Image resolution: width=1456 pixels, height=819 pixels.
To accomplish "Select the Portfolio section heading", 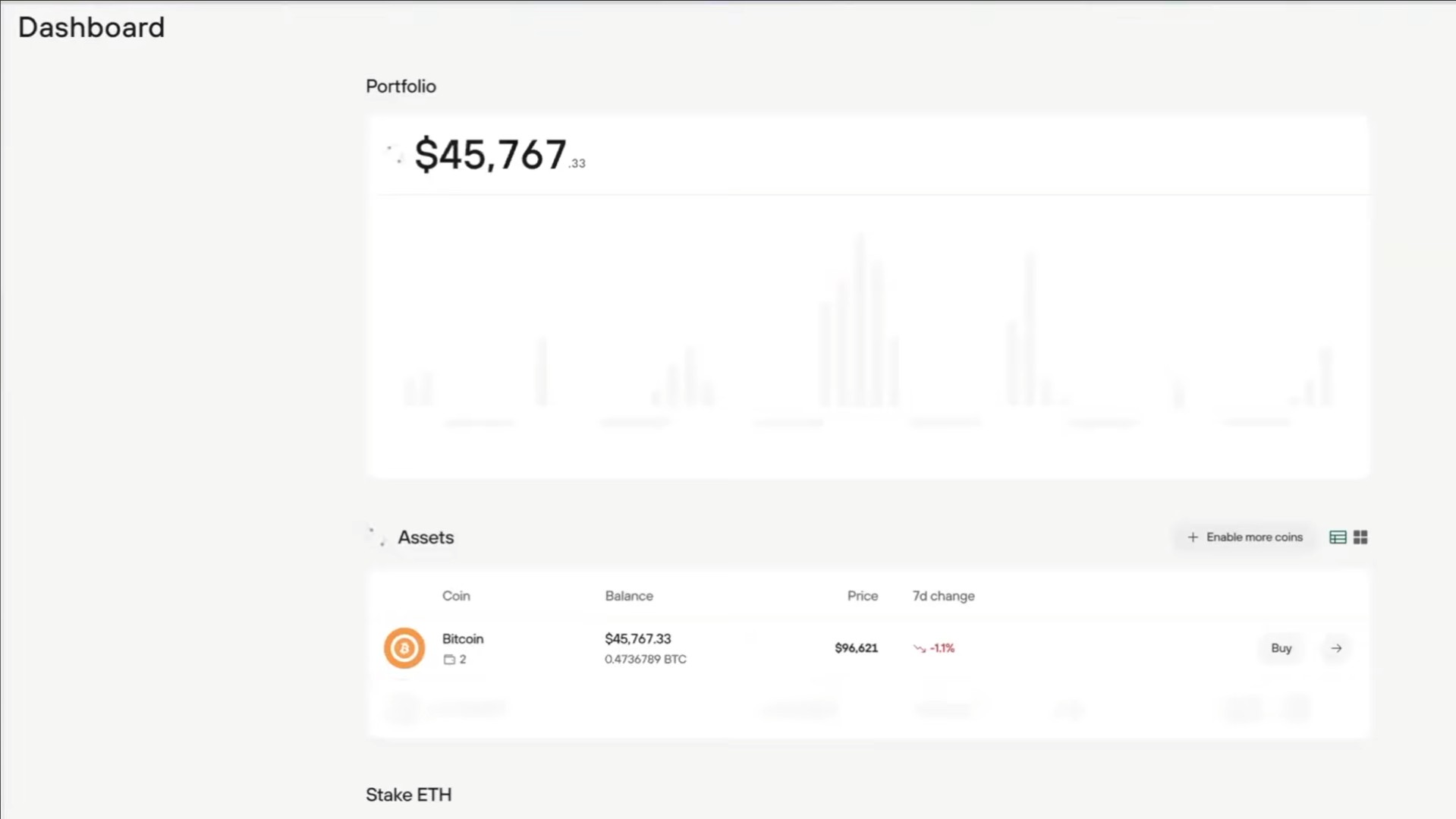I will [x=401, y=87].
